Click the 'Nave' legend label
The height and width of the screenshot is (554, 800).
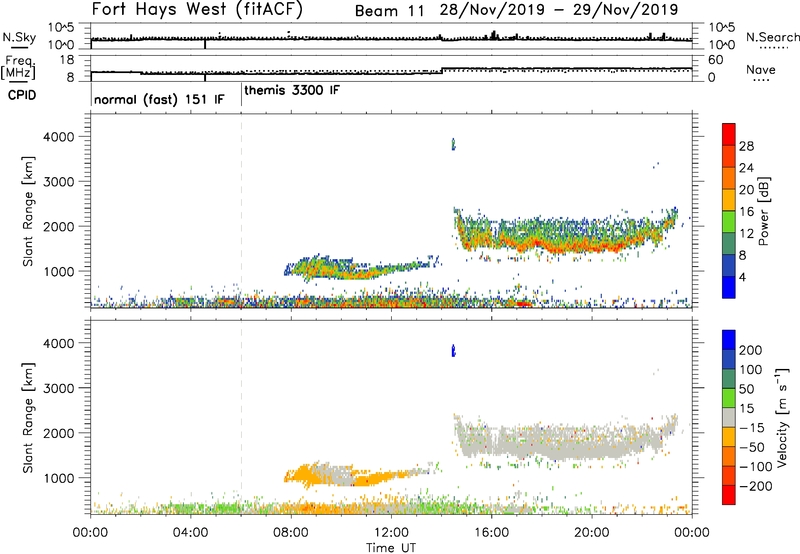[x=761, y=69]
